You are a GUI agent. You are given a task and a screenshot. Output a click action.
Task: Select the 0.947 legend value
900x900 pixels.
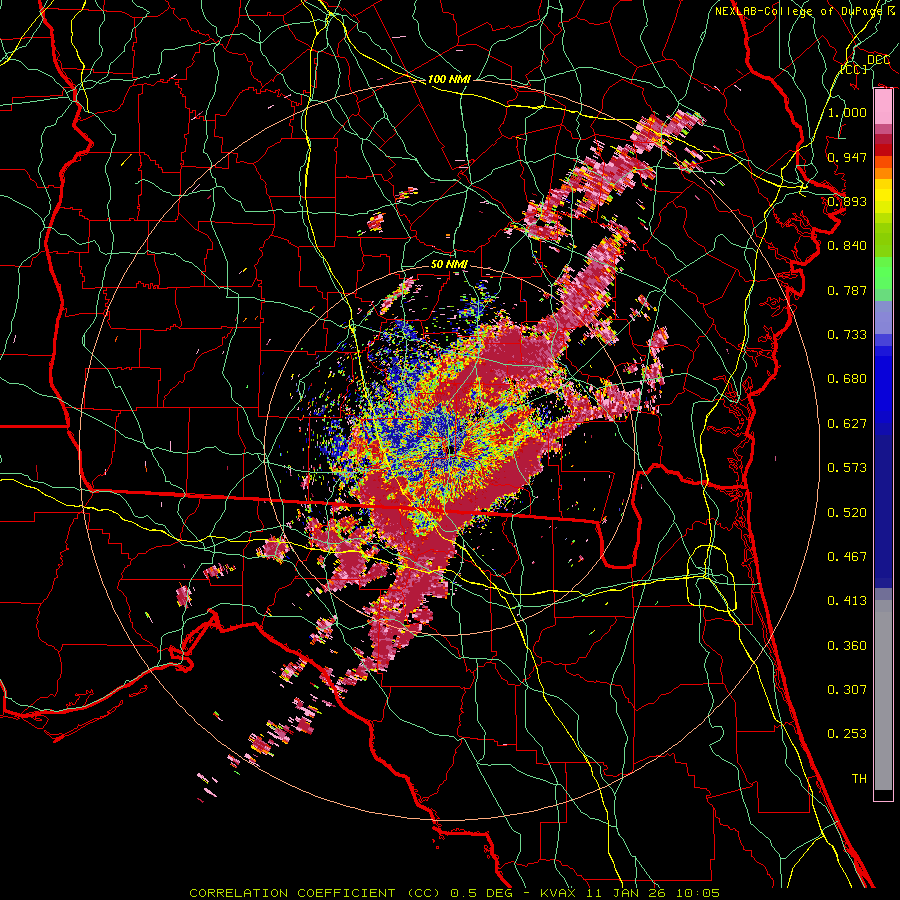click(x=847, y=157)
